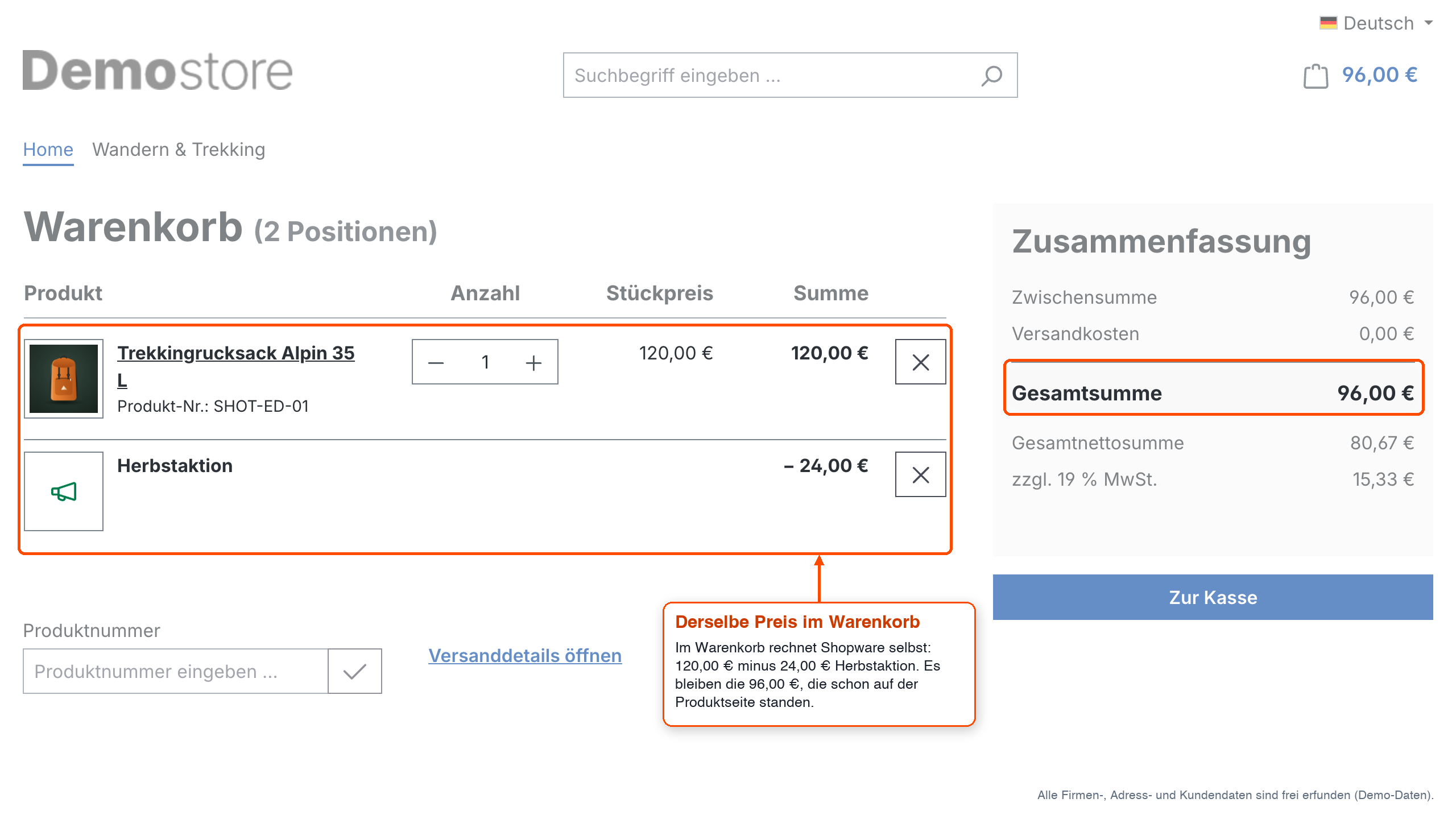
Task: Click the Stückpreis column header
Action: [x=659, y=293]
